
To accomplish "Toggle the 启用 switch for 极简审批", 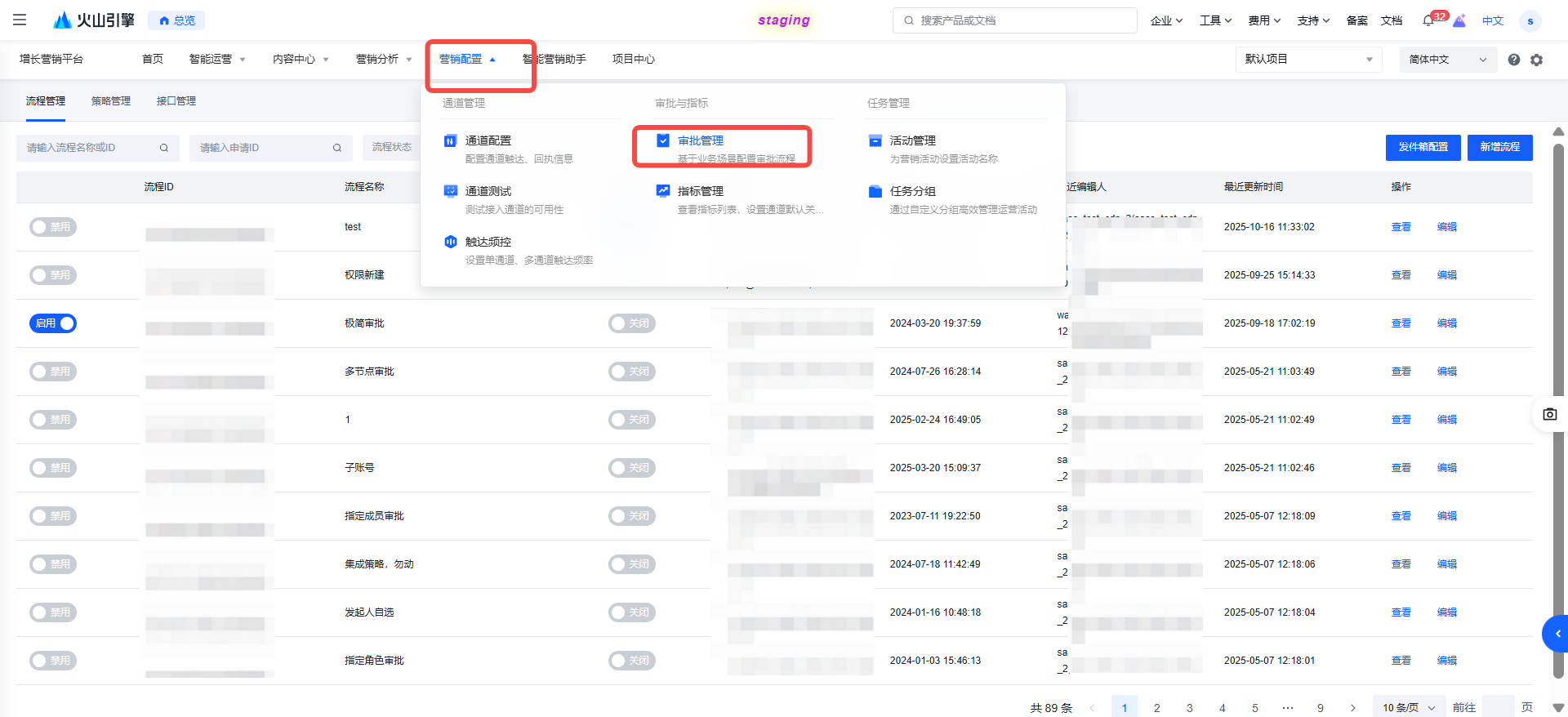I will point(53,323).
